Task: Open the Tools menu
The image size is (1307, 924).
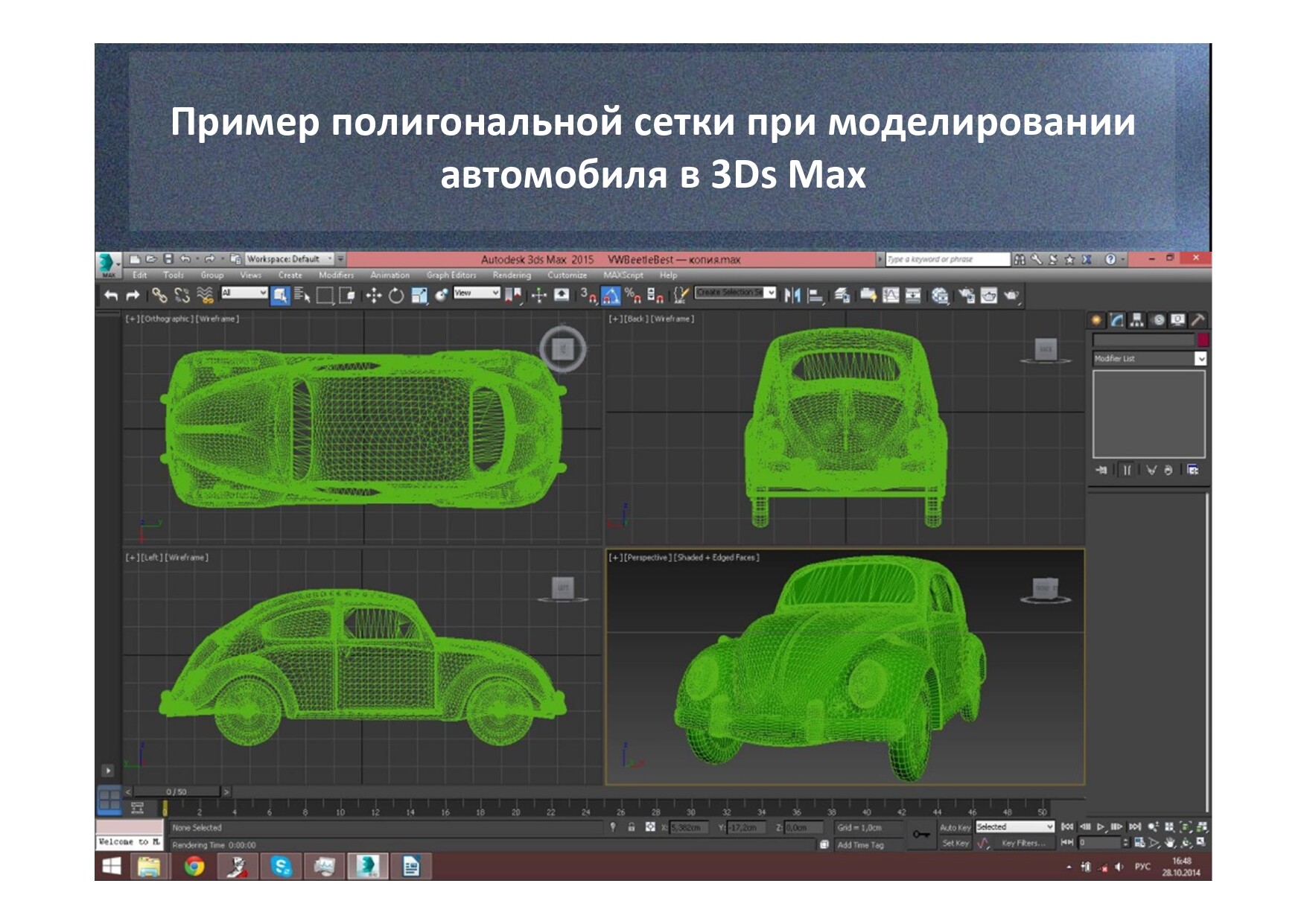Action: click(x=174, y=275)
